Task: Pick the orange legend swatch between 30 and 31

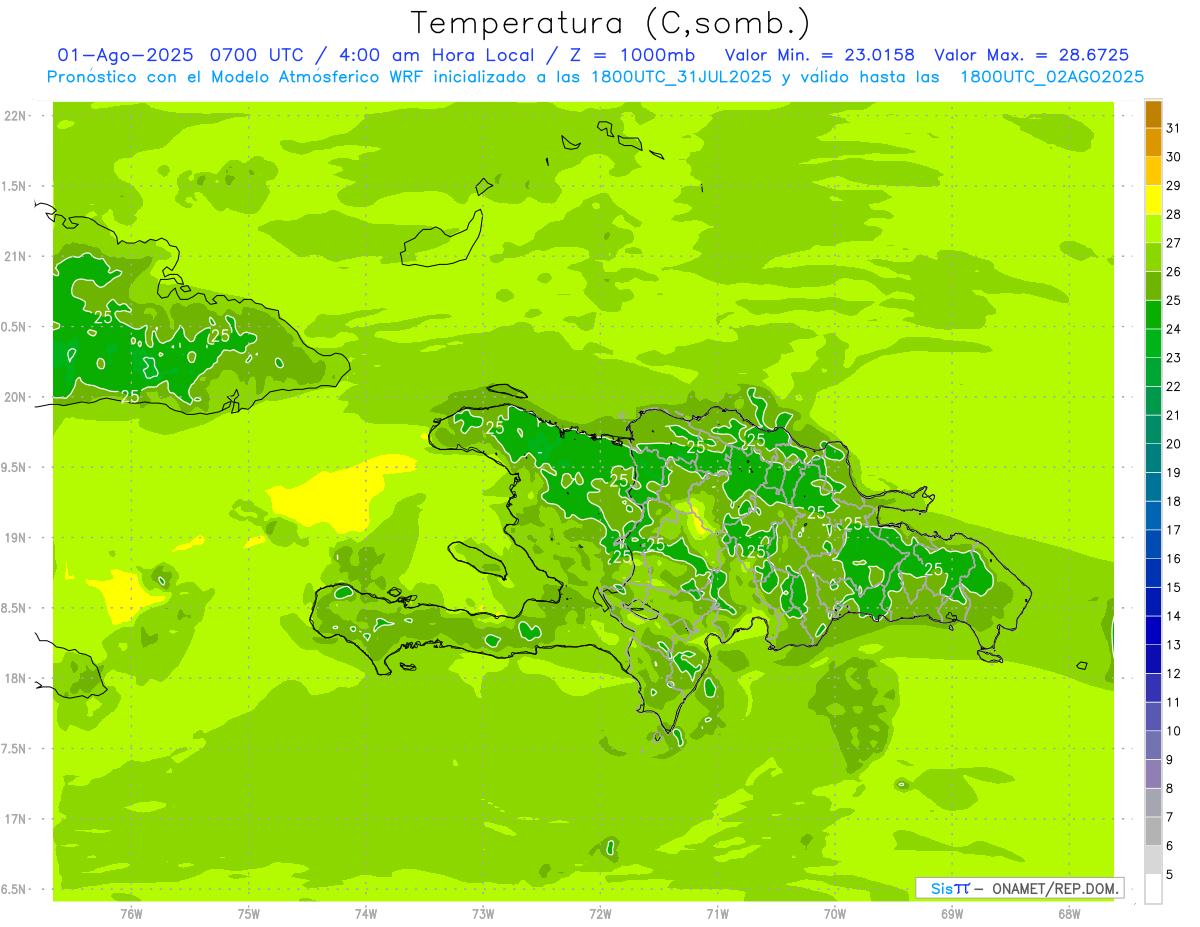Action: [1153, 142]
